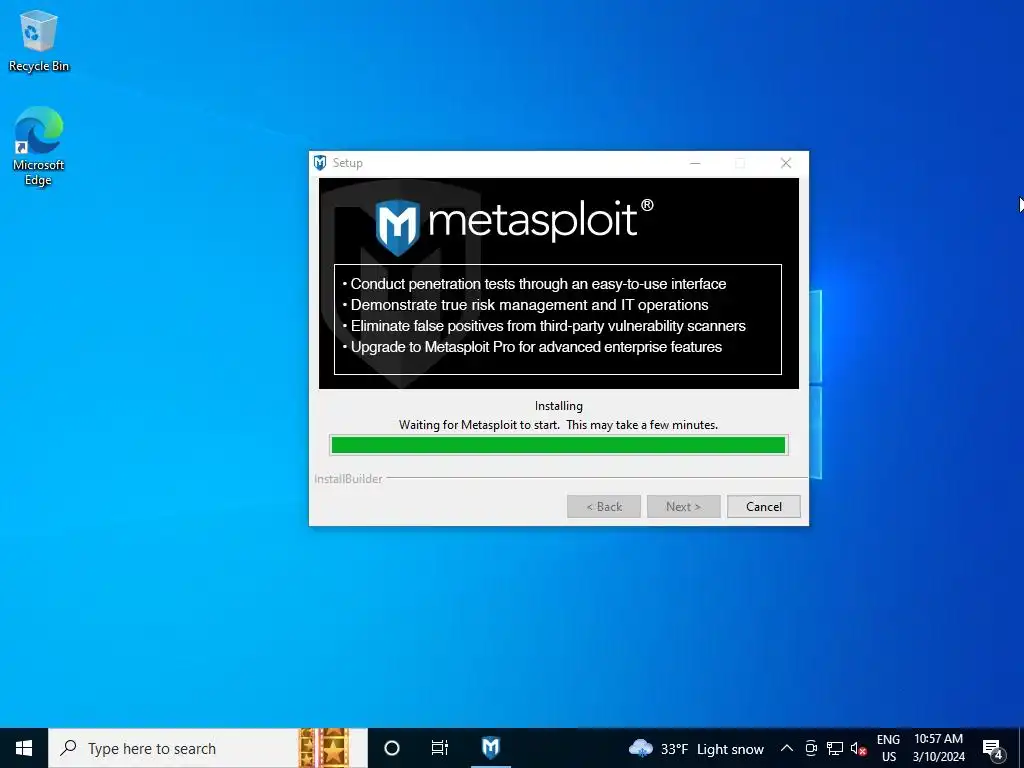Click the metasploit wordmark in the banner

(x=540, y=220)
